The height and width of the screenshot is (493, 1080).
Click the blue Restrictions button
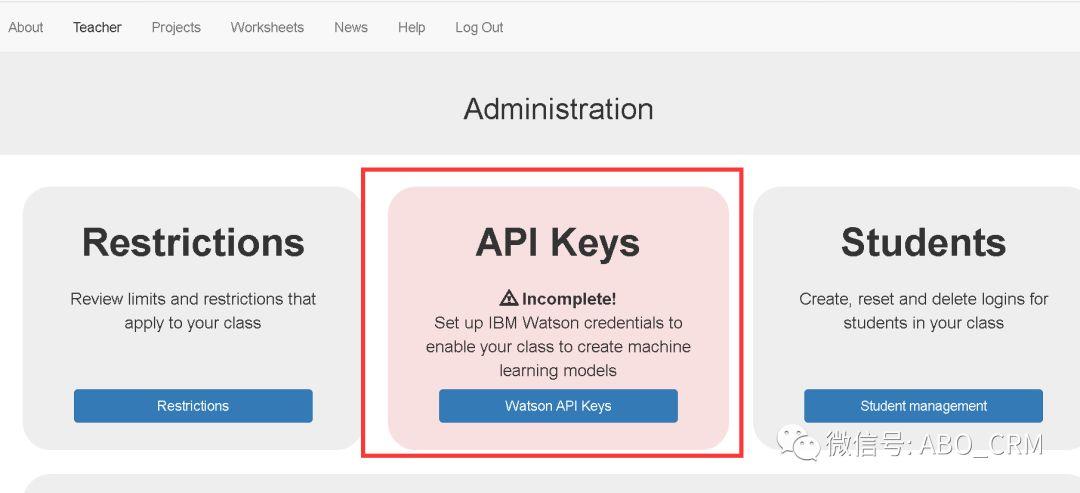(193, 406)
